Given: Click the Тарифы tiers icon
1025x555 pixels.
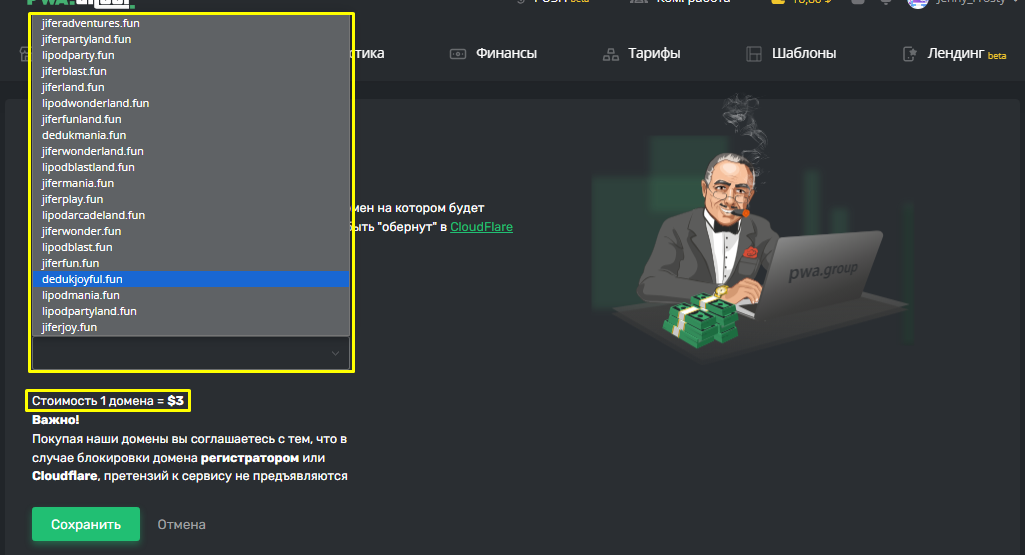Looking at the screenshot, I should (611, 54).
